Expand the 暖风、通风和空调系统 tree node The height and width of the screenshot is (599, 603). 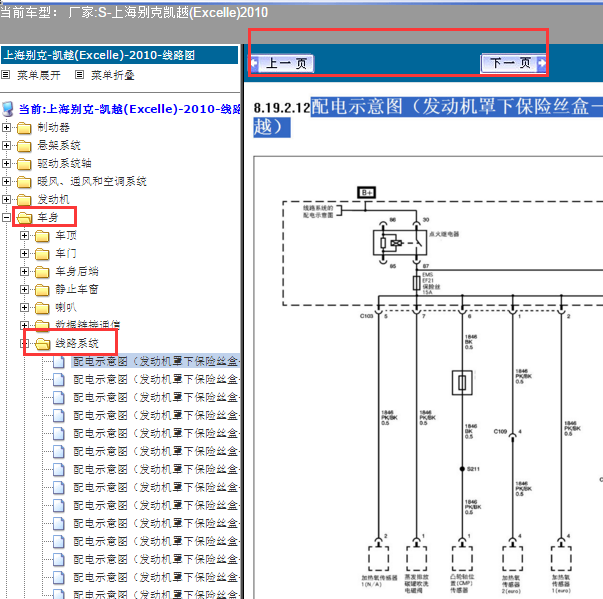tap(8, 181)
